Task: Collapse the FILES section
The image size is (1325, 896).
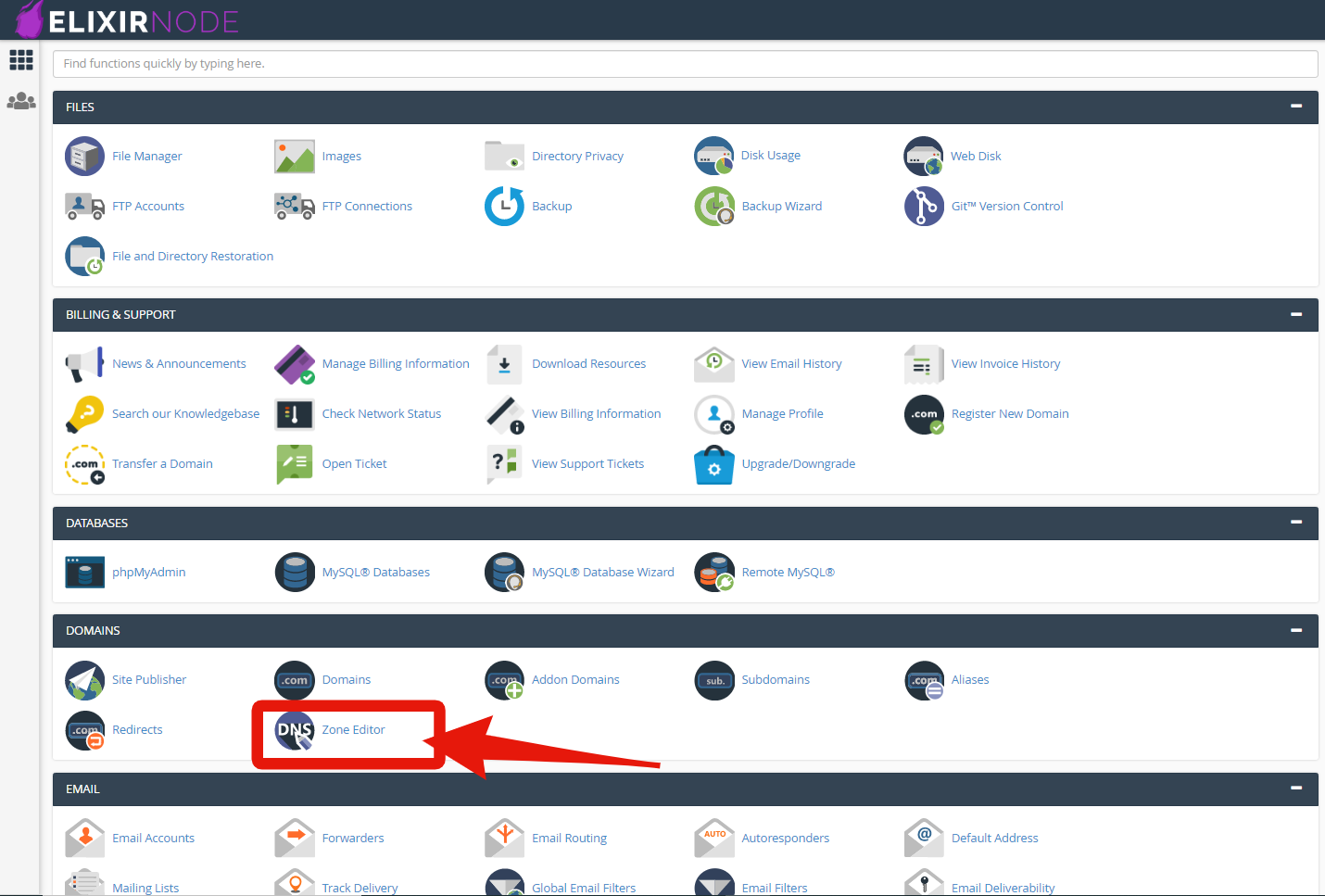Action: [1296, 107]
